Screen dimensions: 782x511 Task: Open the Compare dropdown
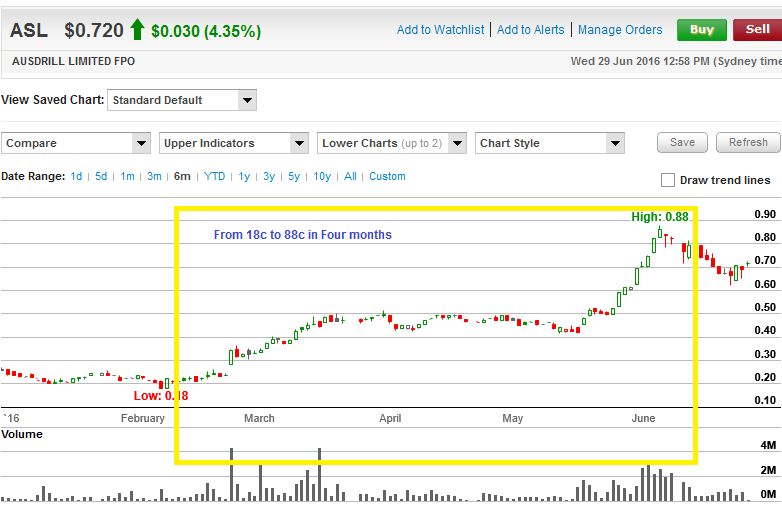tap(76, 143)
